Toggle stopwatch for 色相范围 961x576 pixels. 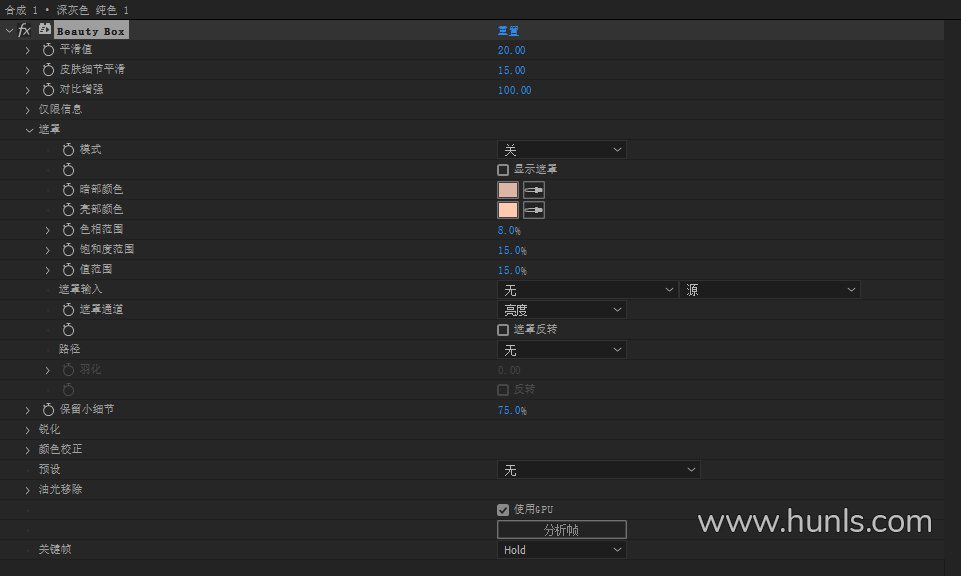pyautogui.click(x=69, y=230)
